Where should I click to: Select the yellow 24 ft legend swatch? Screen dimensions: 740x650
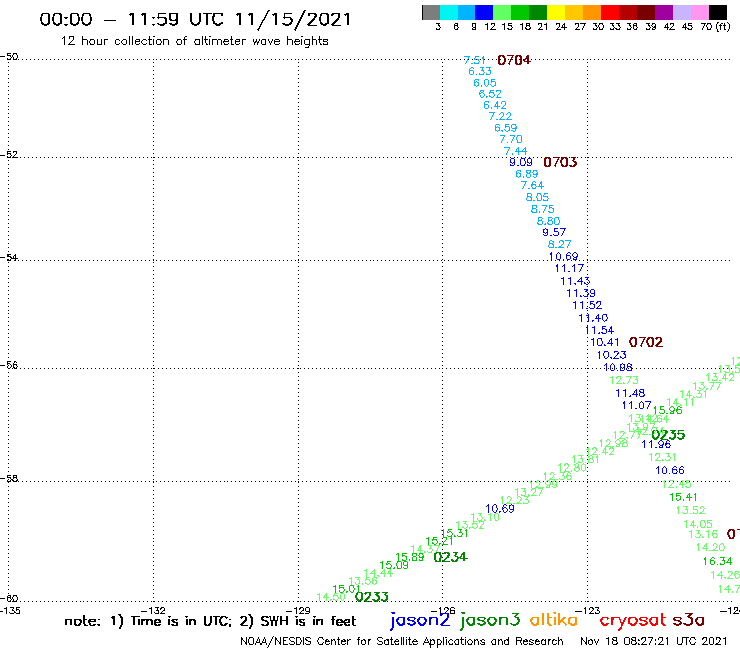click(556, 13)
